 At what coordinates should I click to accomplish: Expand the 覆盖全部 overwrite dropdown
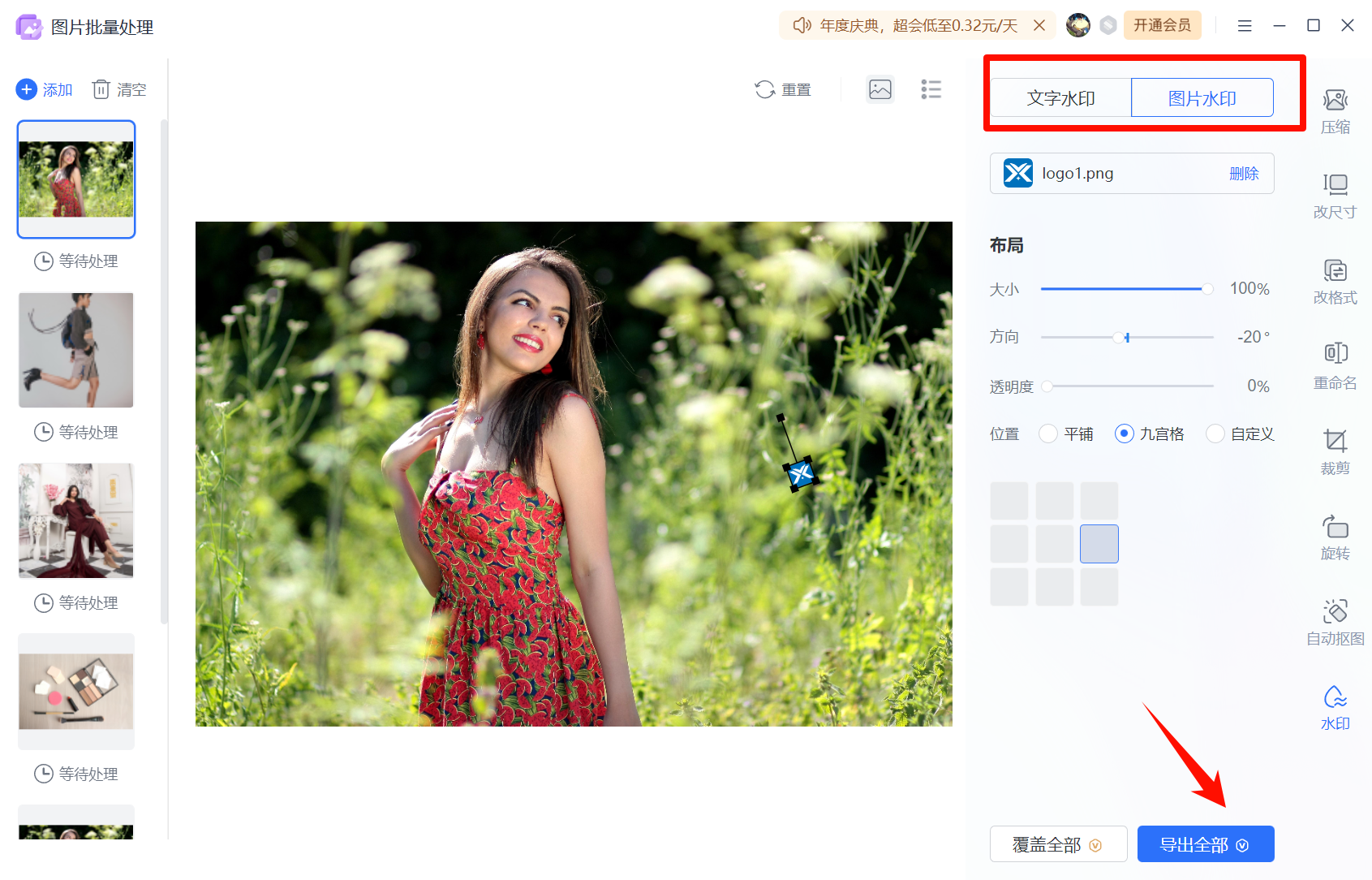pyautogui.click(x=1095, y=845)
